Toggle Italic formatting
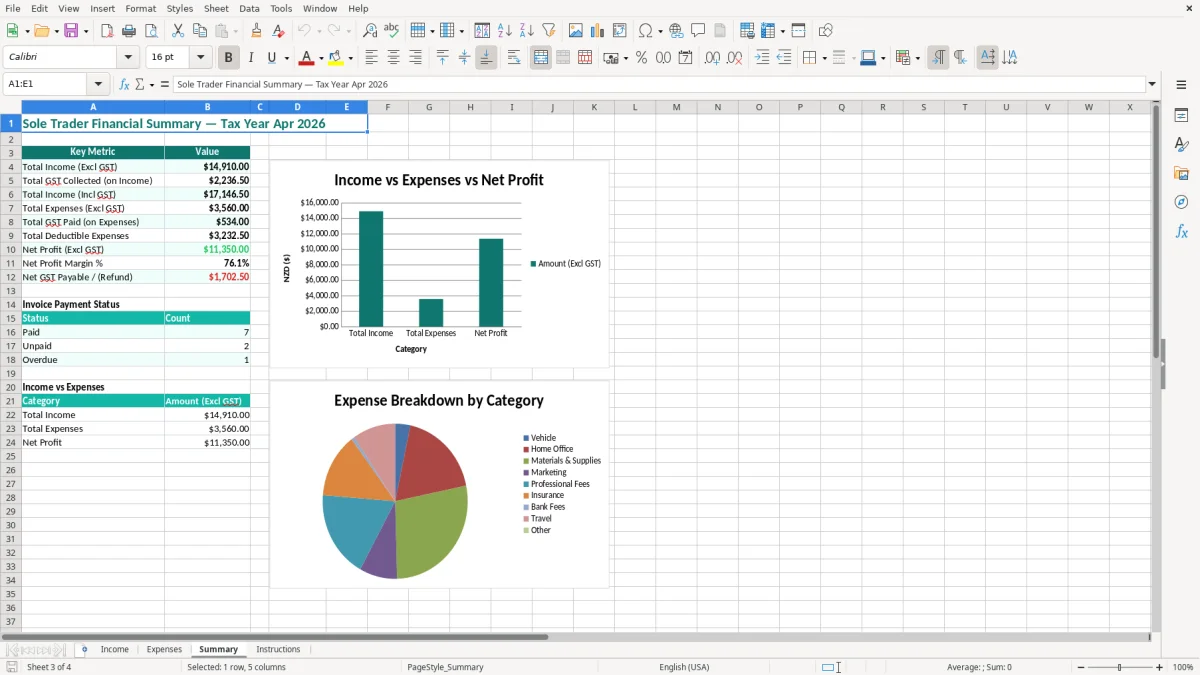The width and height of the screenshot is (1200, 675). coord(250,58)
